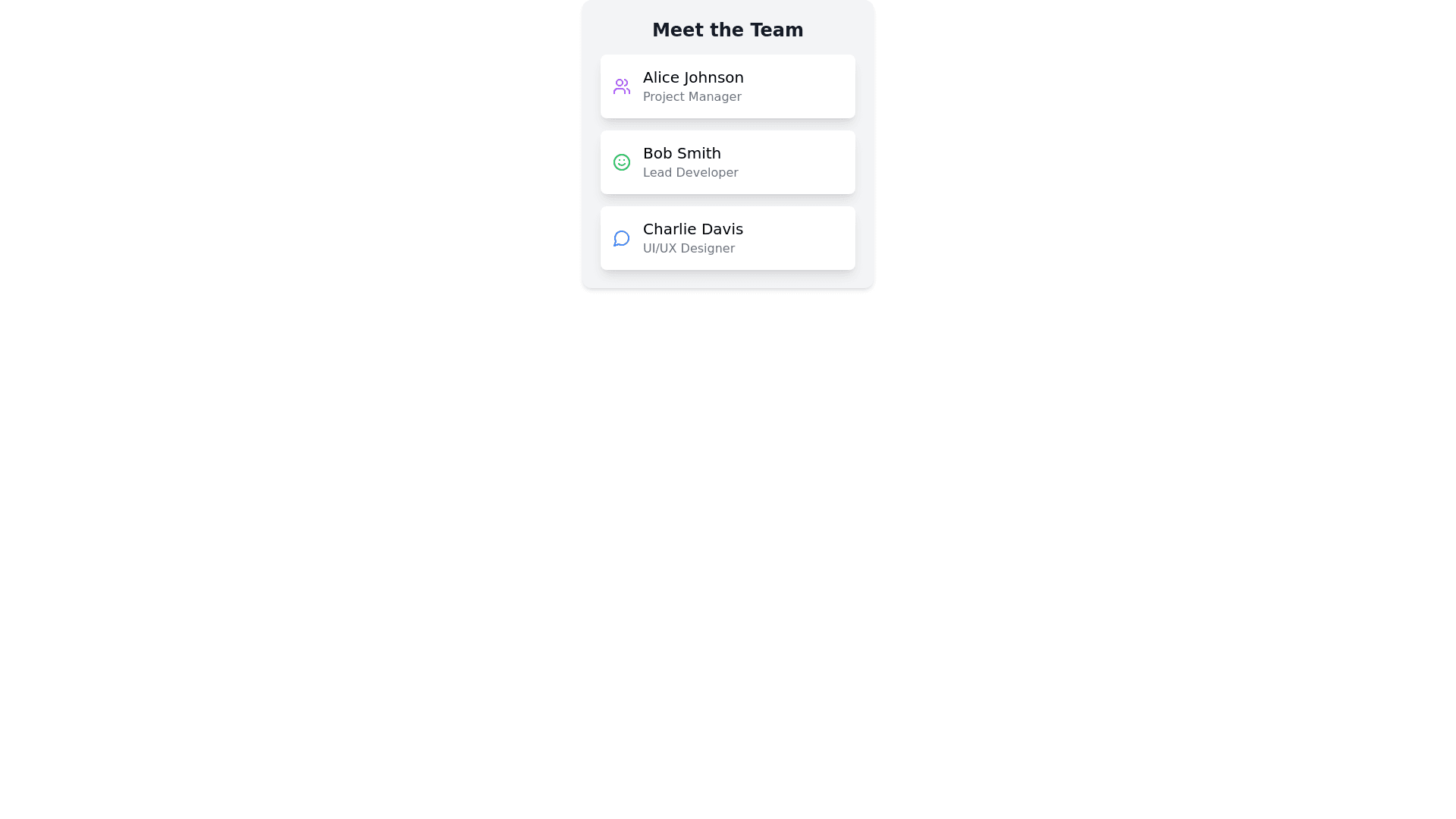
Task: Click the word "Smith" in Bob's name
Action: 700,153
